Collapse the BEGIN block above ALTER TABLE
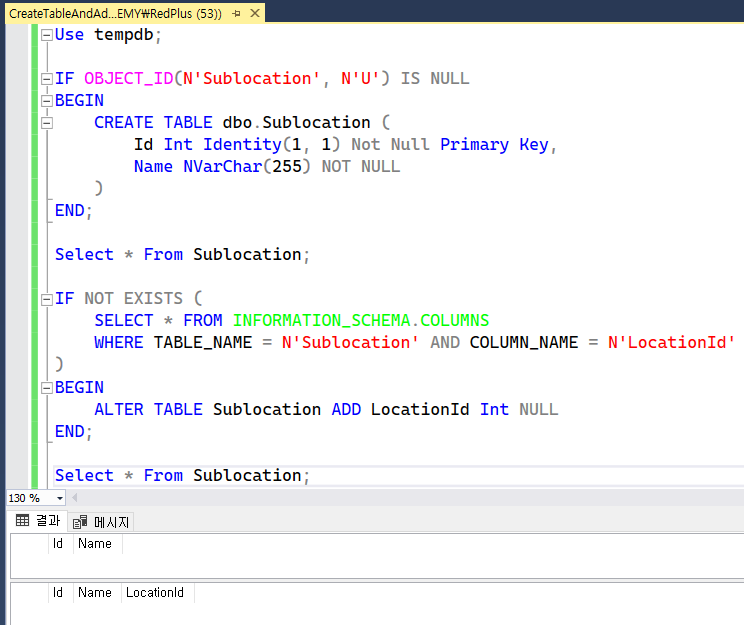744x625 pixels. click(x=46, y=387)
